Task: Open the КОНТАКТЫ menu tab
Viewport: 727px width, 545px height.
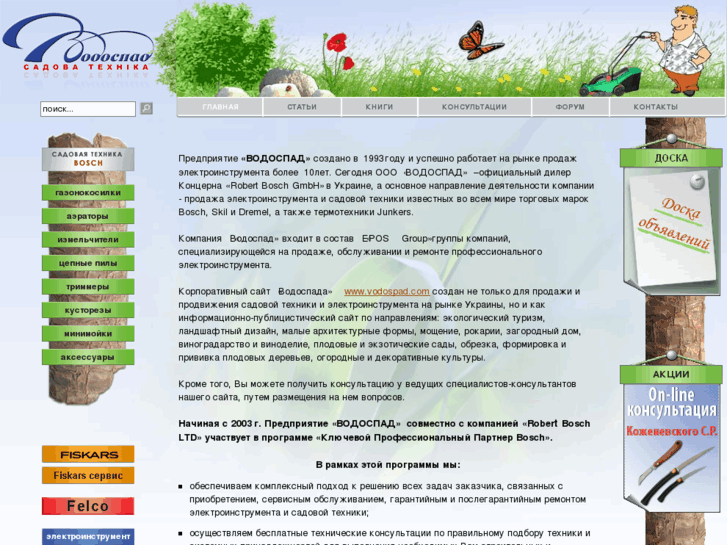Action: (656, 107)
